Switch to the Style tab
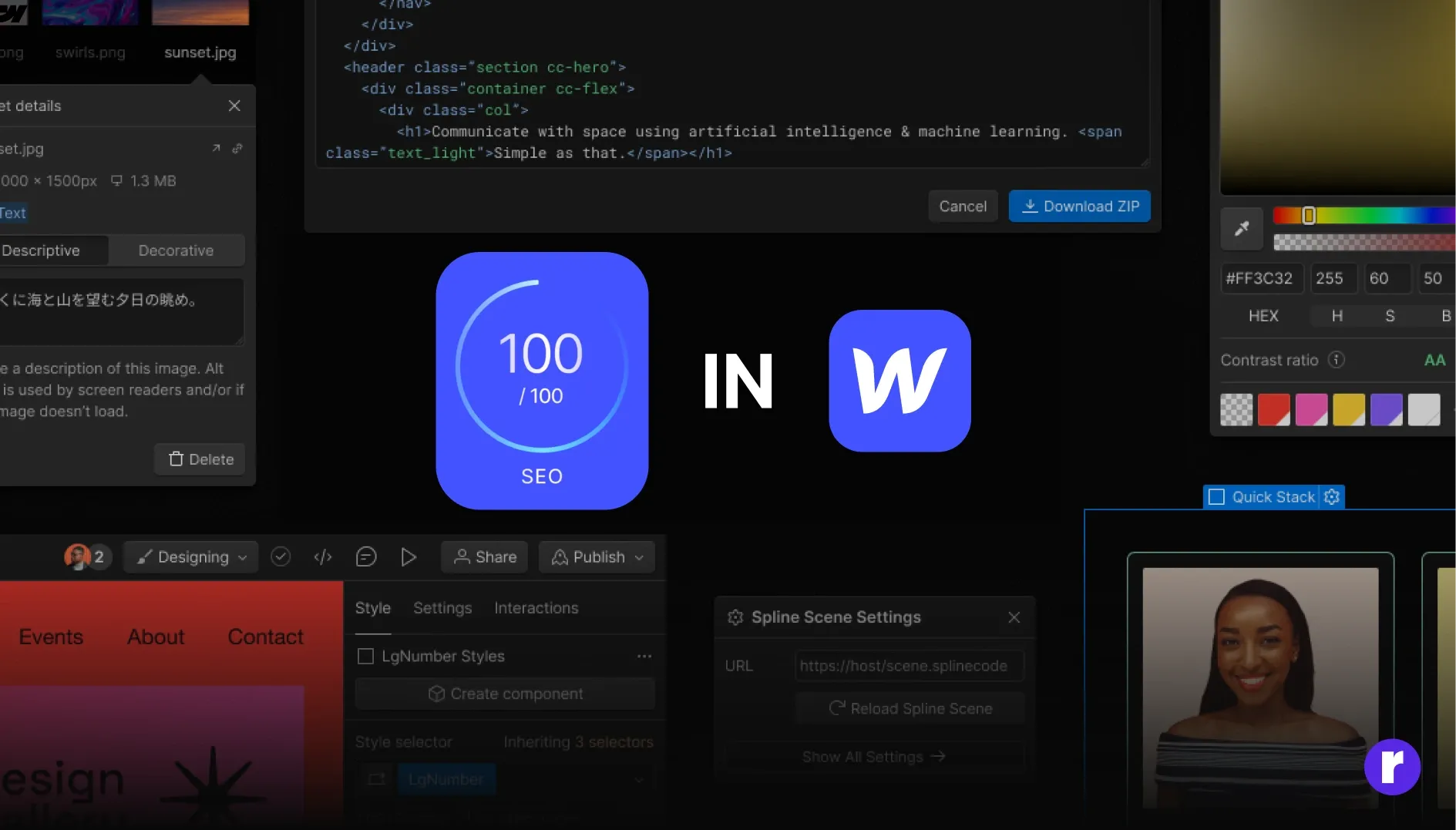Viewport: 1456px width, 830px height. point(373,608)
